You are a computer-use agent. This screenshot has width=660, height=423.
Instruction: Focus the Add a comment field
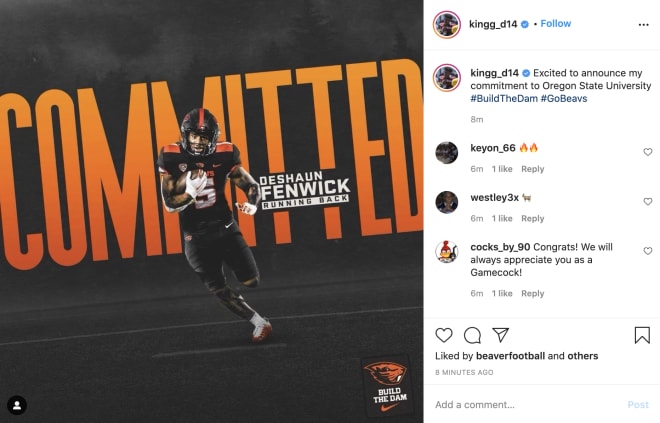[526, 405]
